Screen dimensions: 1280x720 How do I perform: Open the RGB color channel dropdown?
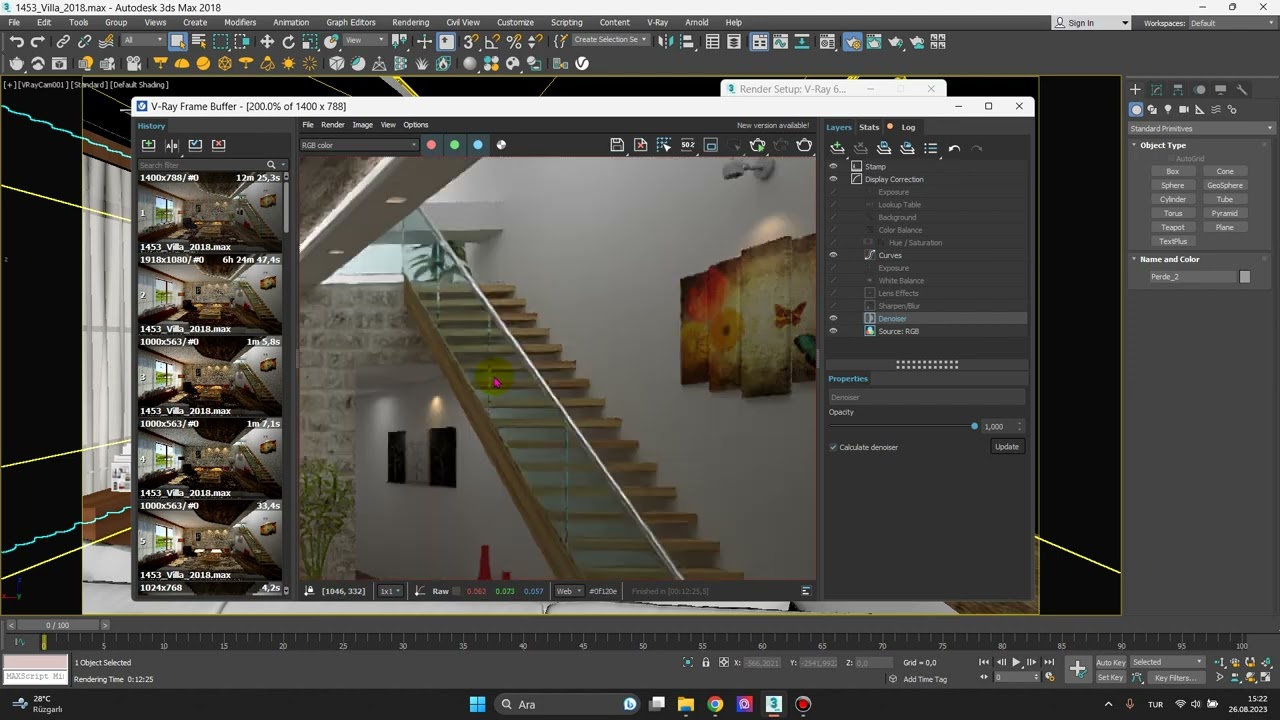359,145
